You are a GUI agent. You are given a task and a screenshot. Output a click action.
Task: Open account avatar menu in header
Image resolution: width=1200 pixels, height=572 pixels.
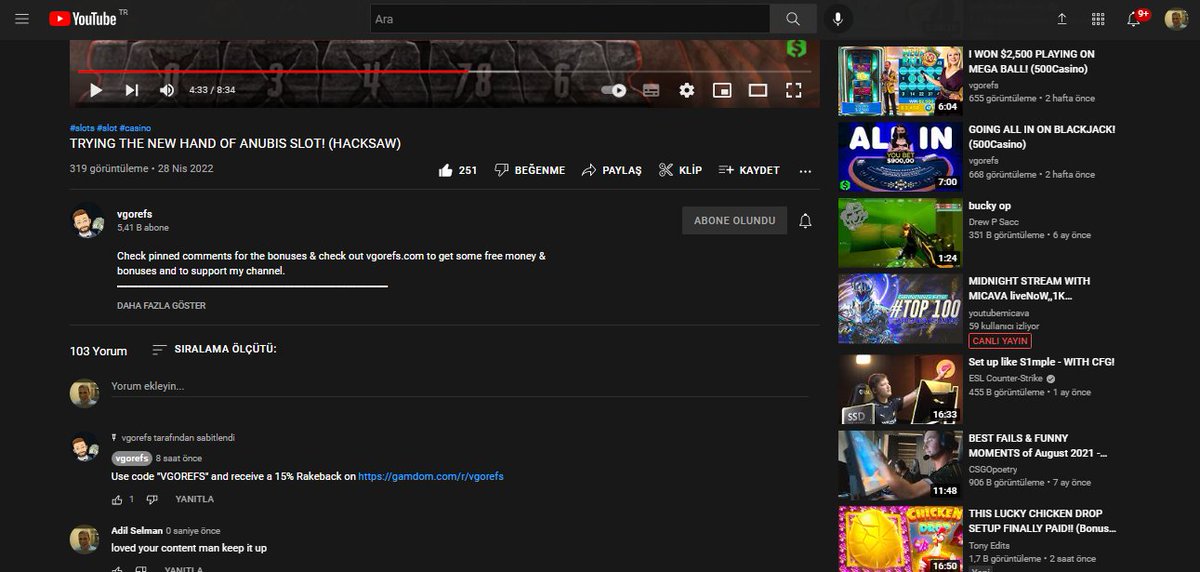(x=1176, y=19)
